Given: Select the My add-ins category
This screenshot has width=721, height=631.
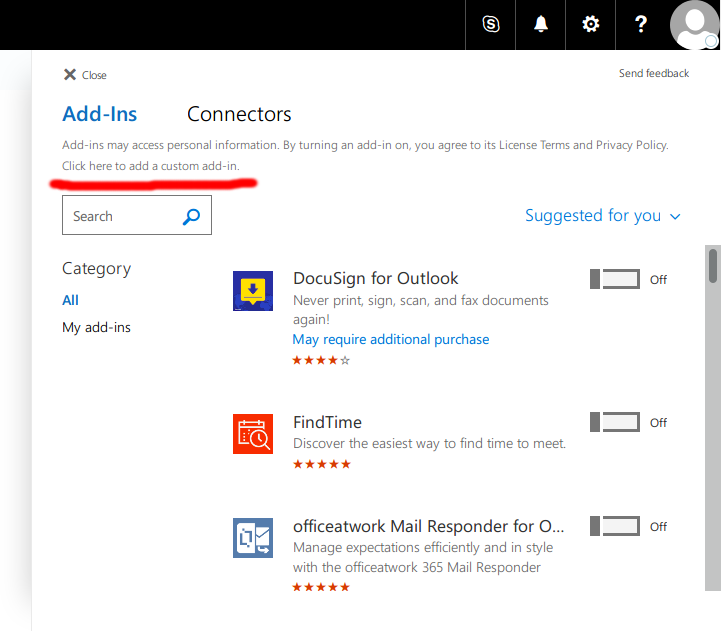Looking at the screenshot, I should pyautogui.click(x=97, y=327).
